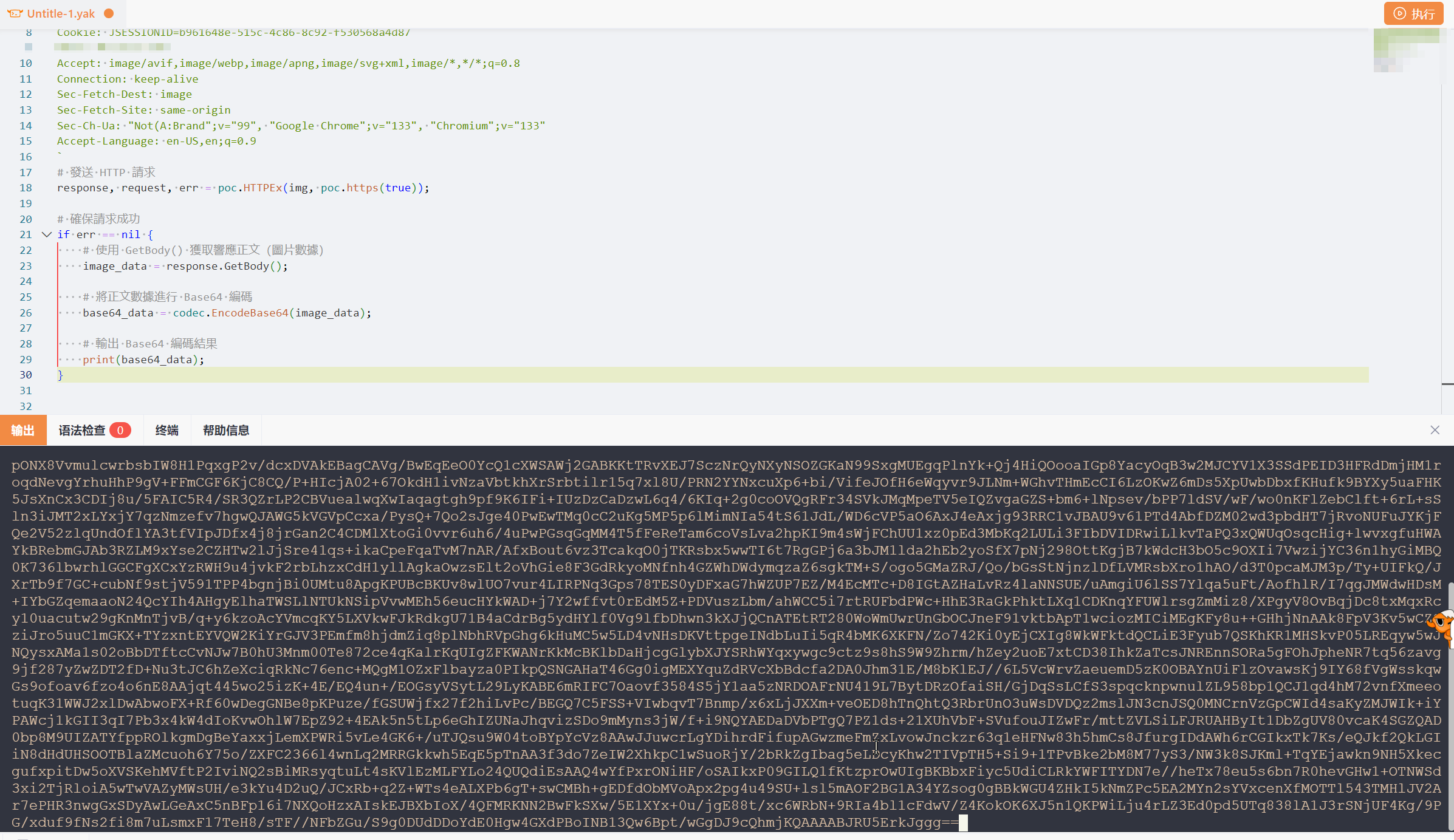
Task: Click the play icon inside 执行 button
Action: [x=1399, y=13]
